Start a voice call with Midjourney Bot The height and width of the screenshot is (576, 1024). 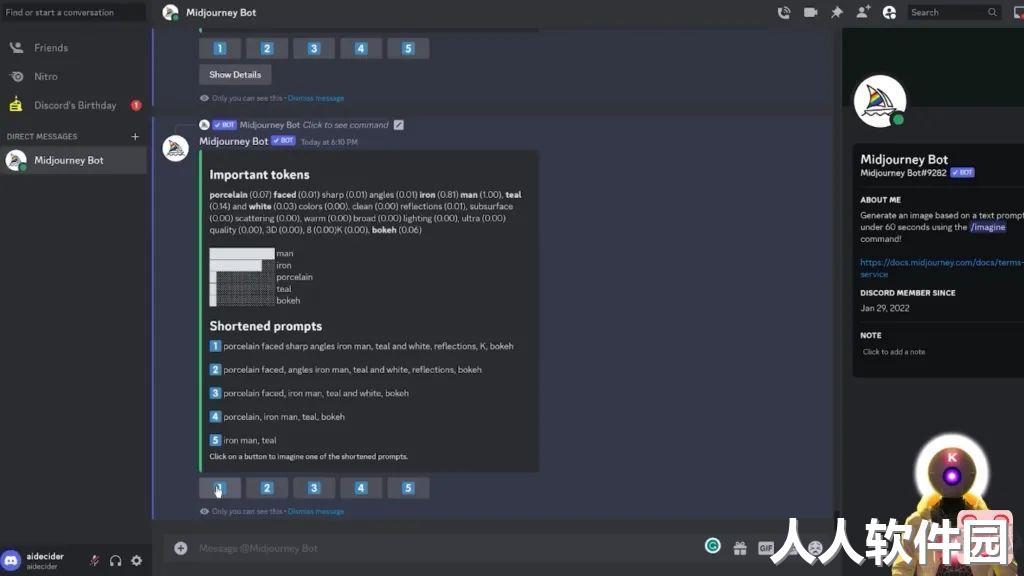pyautogui.click(x=784, y=12)
